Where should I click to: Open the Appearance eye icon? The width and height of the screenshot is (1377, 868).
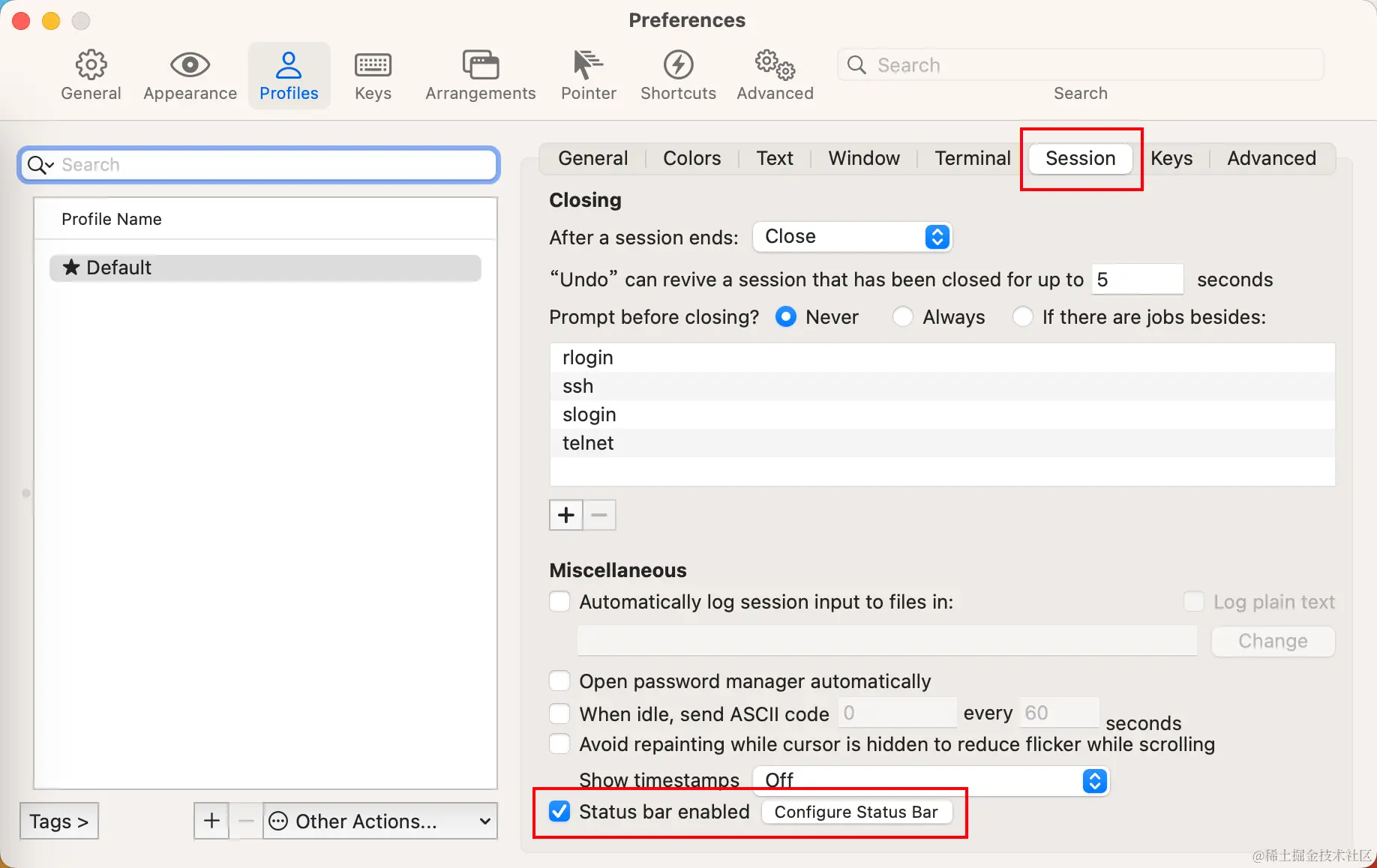pyautogui.click(x=190, y=65)
